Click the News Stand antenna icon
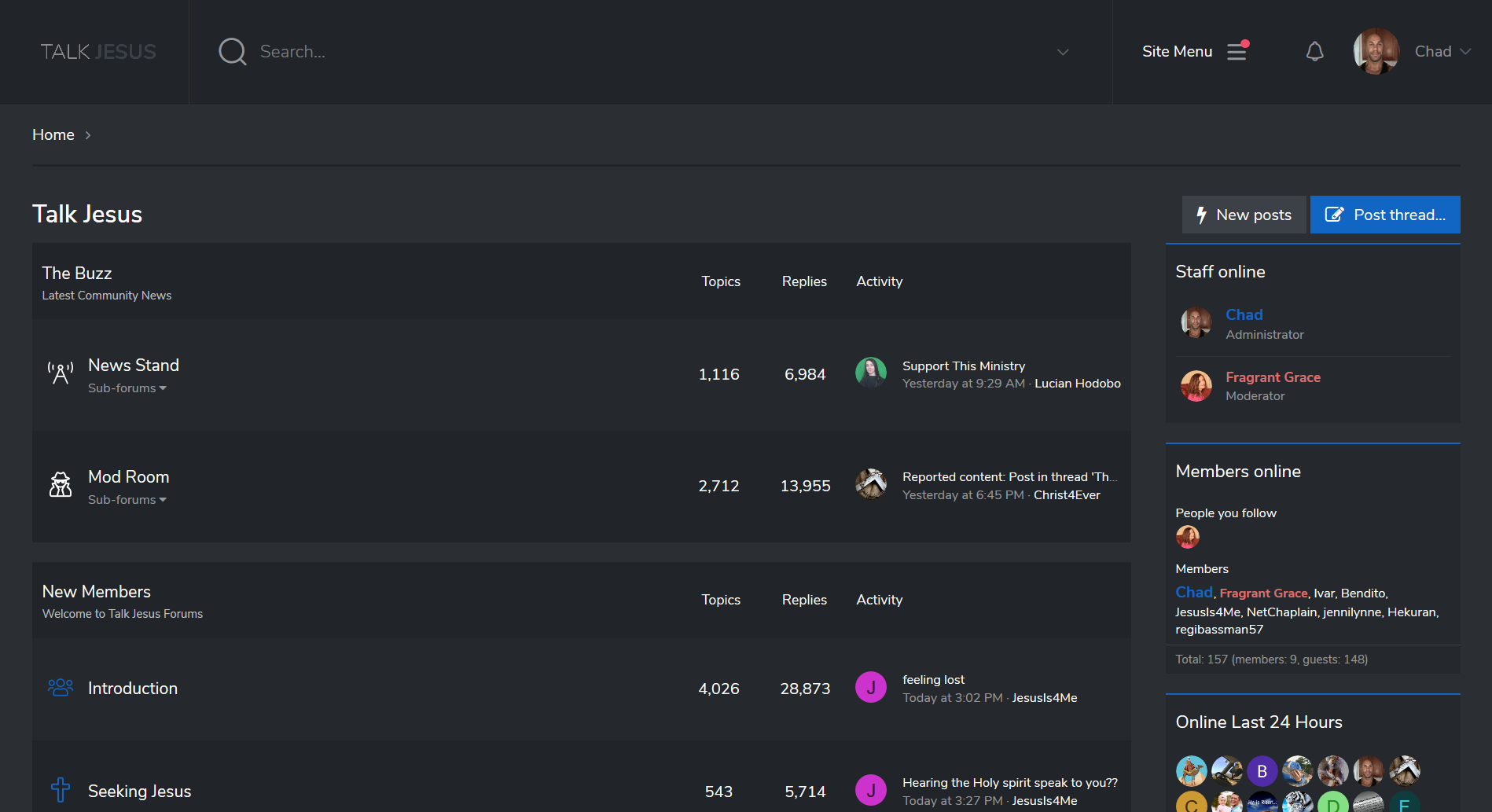Image resolution: width=1492 pixels, height=812 pixels. (61, 373)
